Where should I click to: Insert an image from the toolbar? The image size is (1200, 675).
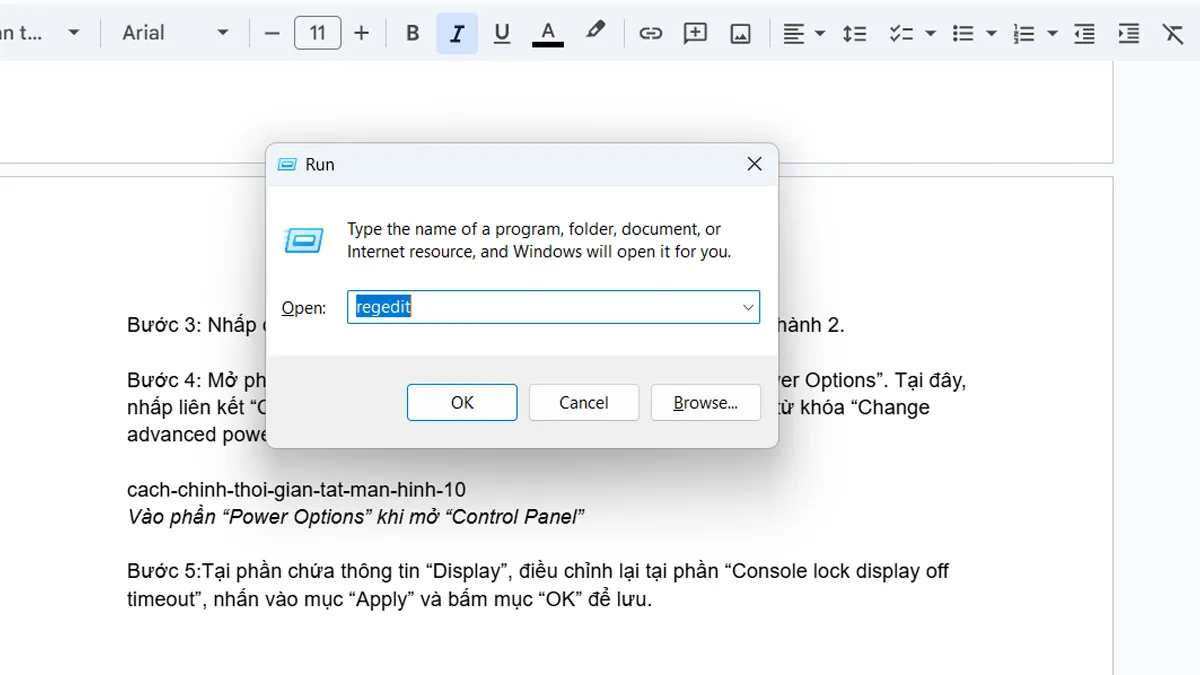[740, 33]
